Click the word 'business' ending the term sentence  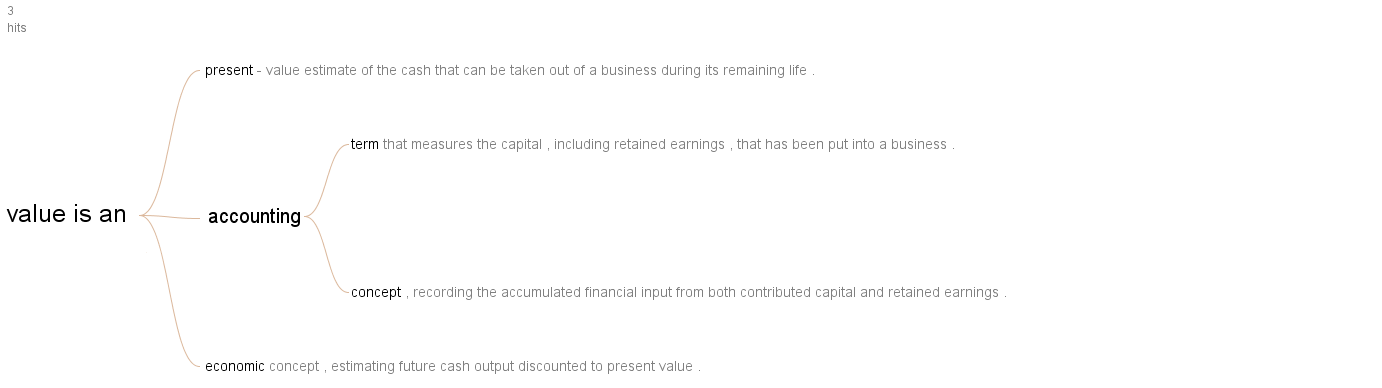click(x=918, y=145)
